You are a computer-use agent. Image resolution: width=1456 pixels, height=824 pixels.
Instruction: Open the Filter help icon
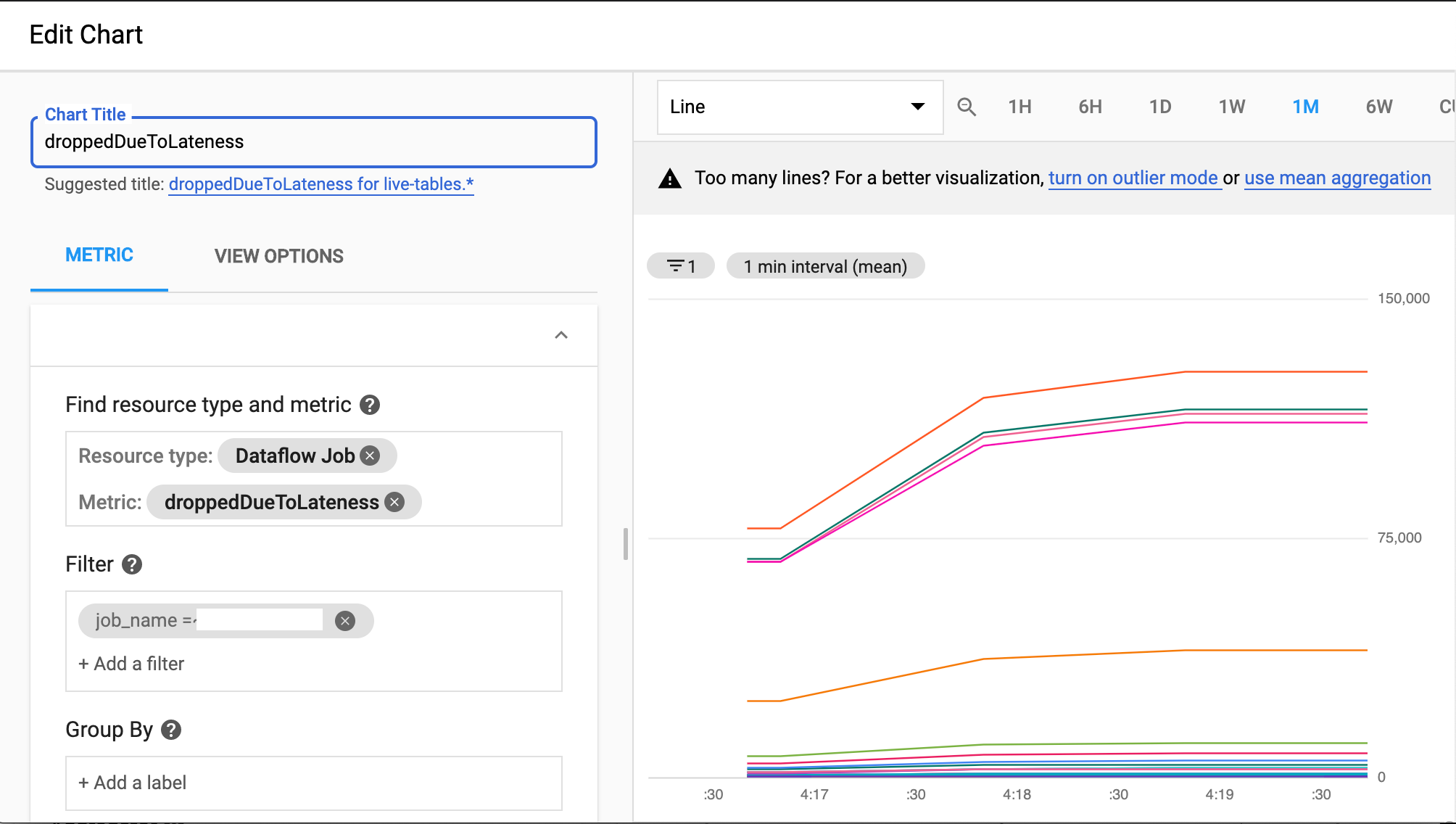point(132,564)
